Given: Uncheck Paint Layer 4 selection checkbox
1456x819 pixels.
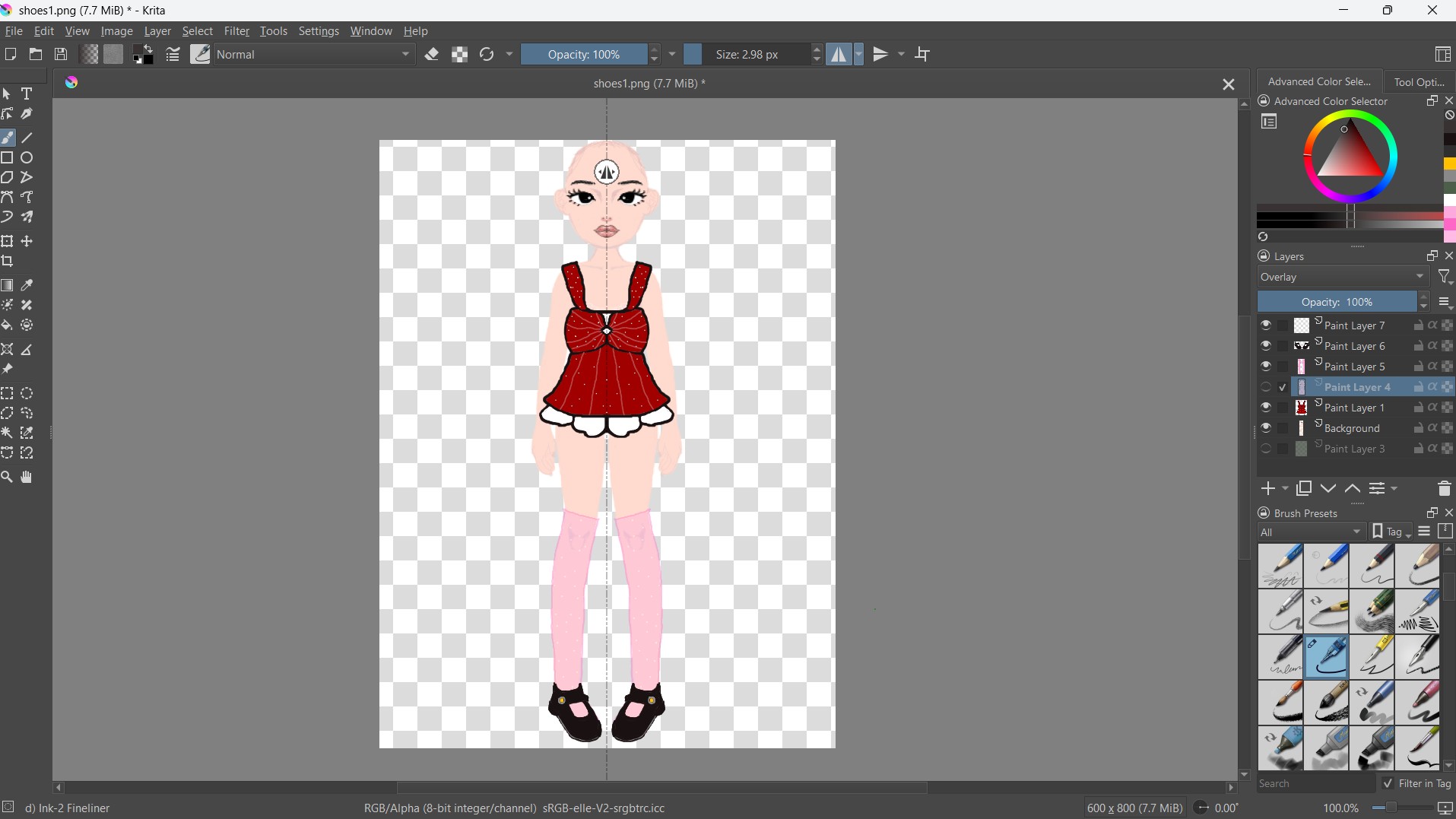Looking at the screenshot, I should click(x=1283, y=387).
